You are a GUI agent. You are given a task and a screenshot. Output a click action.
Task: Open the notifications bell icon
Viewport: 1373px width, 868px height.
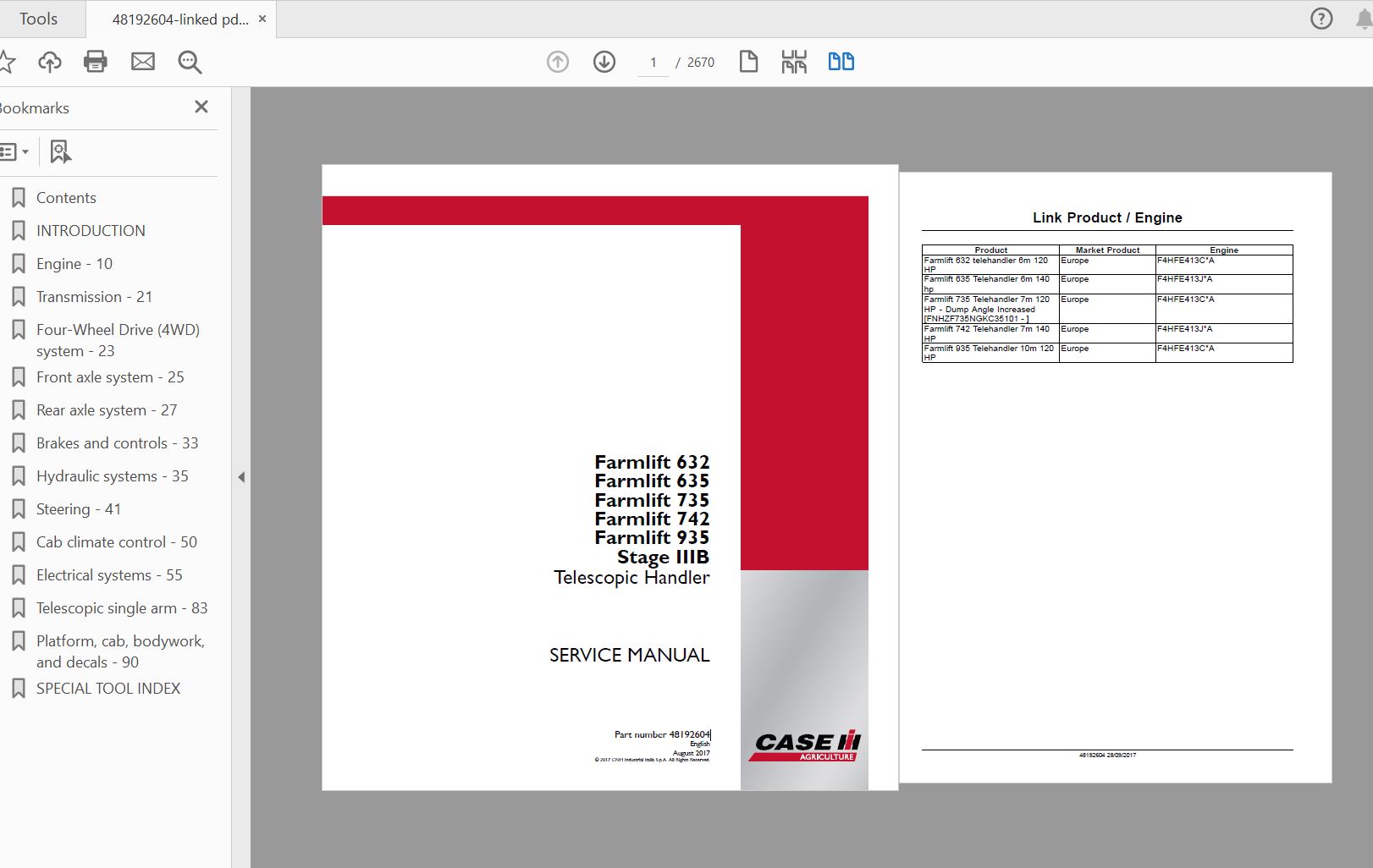tap(1364, 19)
